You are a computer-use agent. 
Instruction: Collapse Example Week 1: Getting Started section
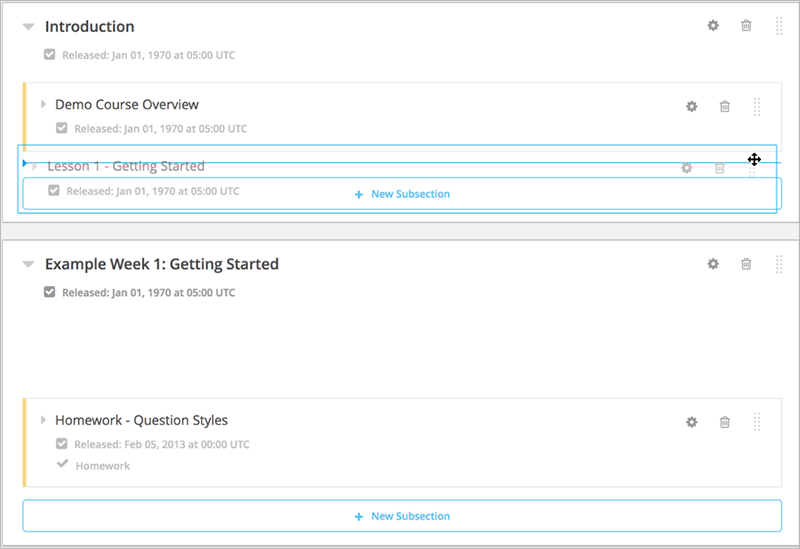pos(29,264)
